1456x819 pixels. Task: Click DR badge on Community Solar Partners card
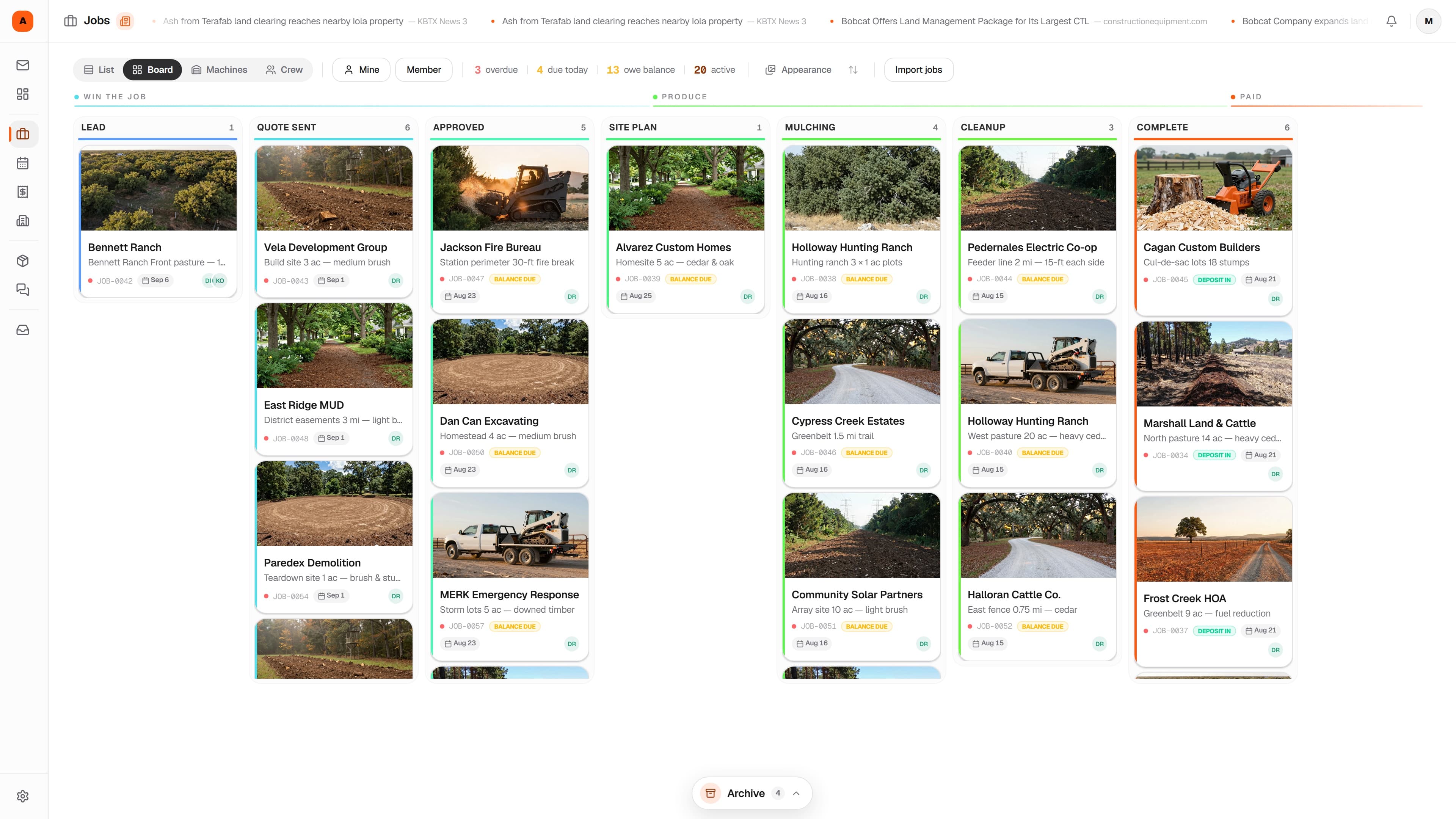(x=923, y=643)
